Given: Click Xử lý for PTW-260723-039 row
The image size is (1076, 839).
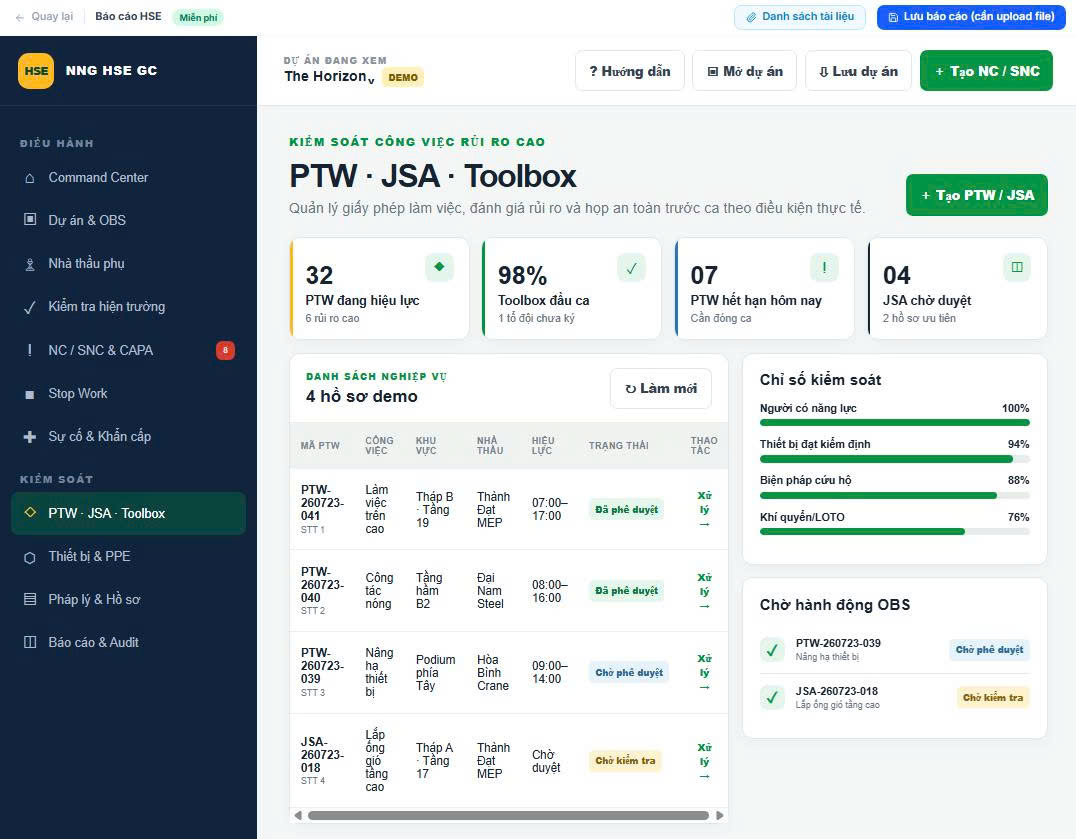Looking at the screenshot, I should click(704, 672).
